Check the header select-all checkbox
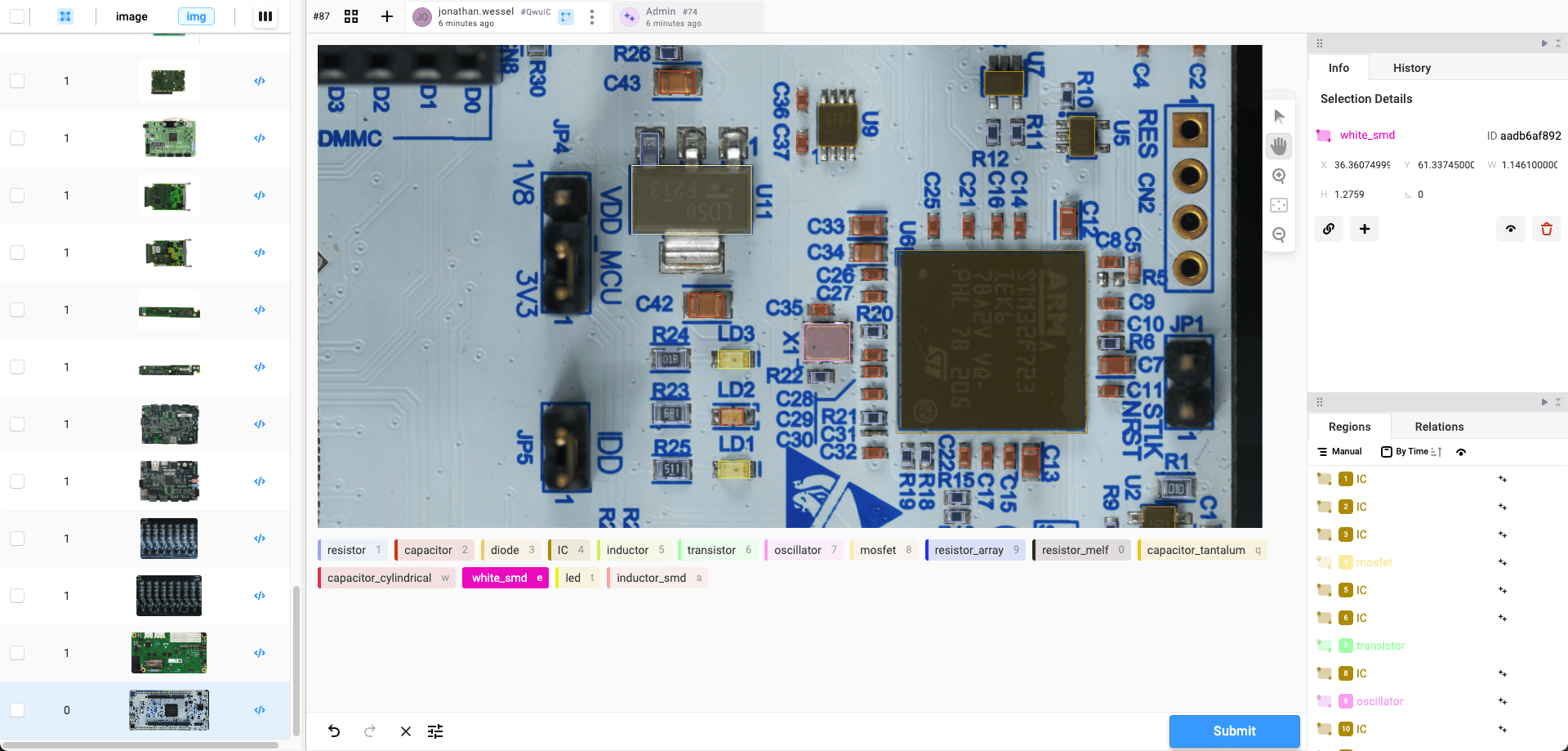The image size is (1568, 751). pyautogui.click(x=17, y=16)
